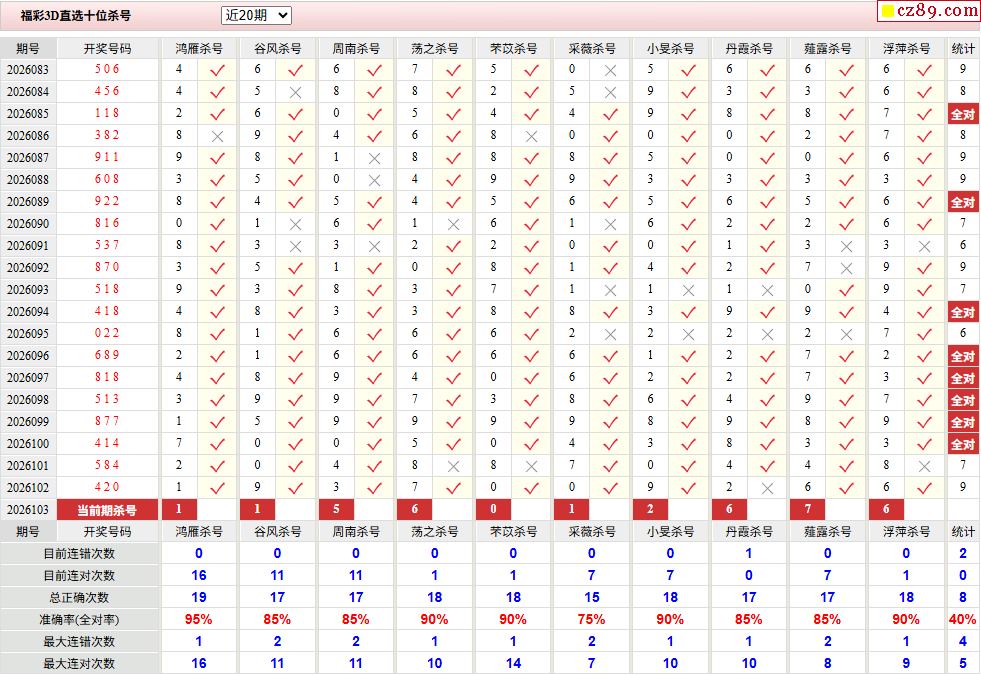Click 鸿雁杀号 current kill number 1
Screen dimensions: 981x675
179,509
